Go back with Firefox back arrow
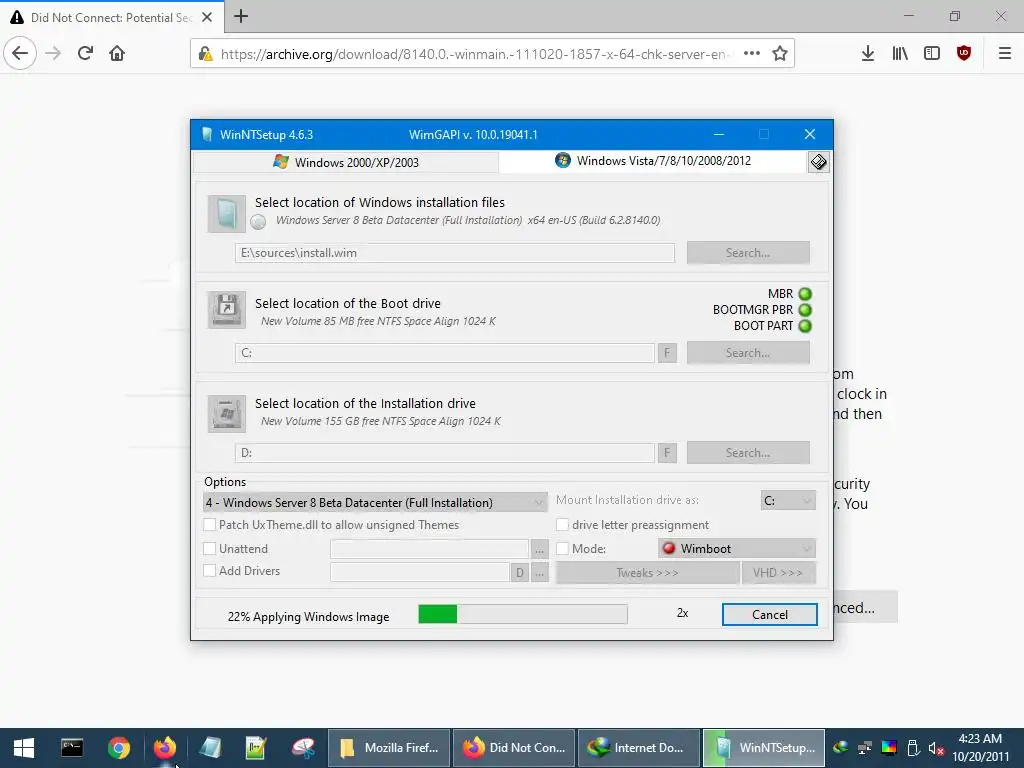Screen dimensions: 1024x768 tap(20, 54)
